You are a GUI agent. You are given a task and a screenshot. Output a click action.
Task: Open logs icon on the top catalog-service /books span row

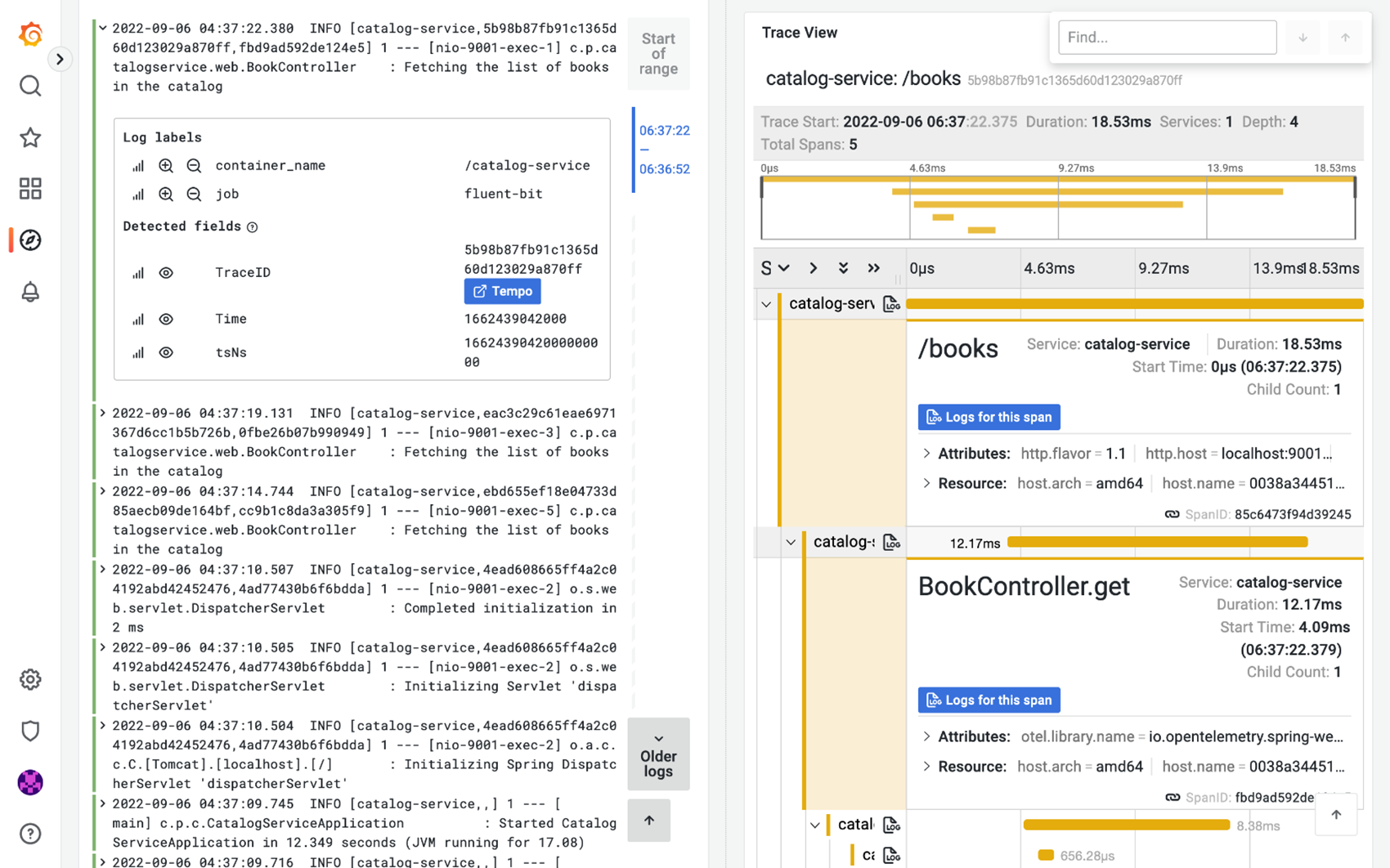[891, 304]
